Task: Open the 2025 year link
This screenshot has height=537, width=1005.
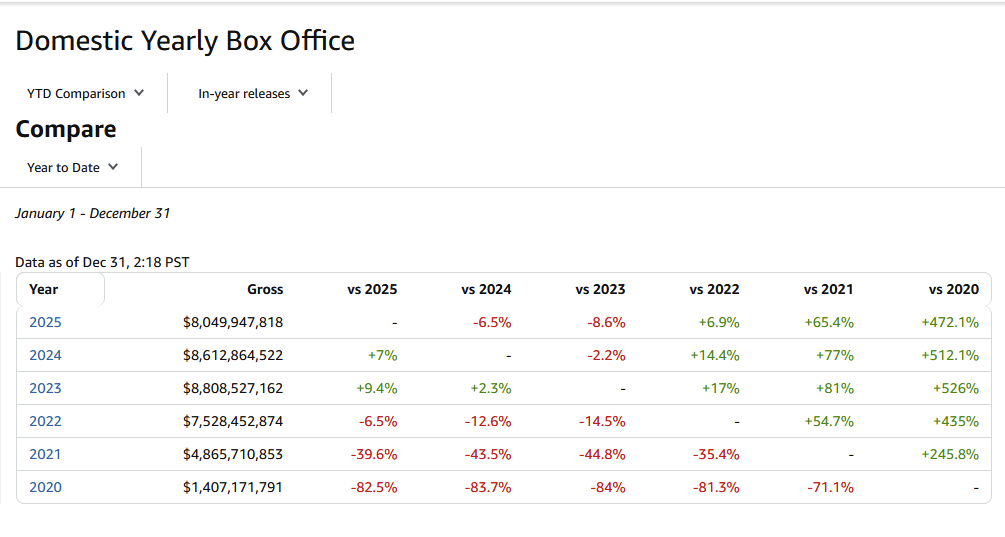Action: click(45, 322)
